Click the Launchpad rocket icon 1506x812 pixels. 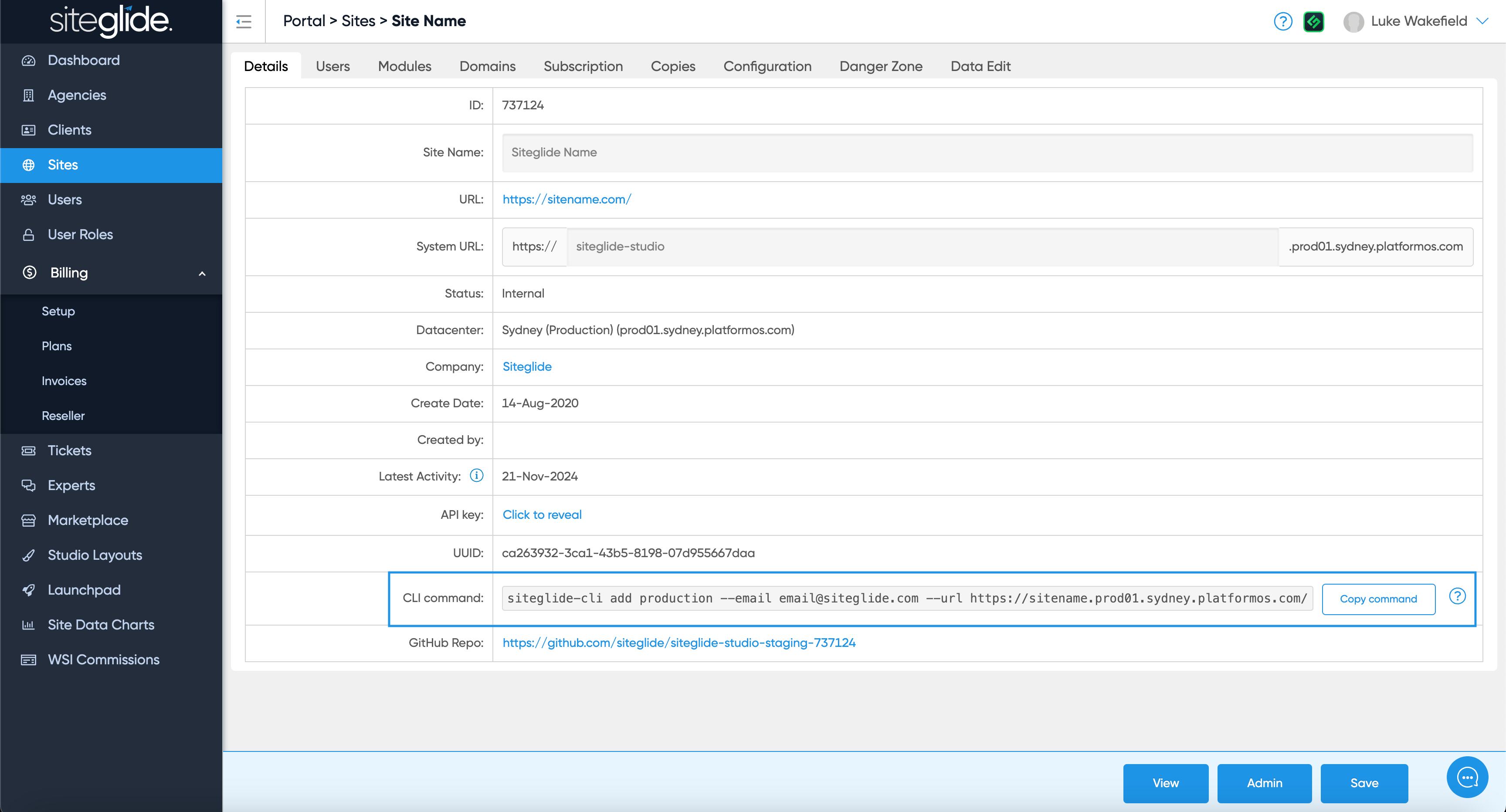coord(28,590)
